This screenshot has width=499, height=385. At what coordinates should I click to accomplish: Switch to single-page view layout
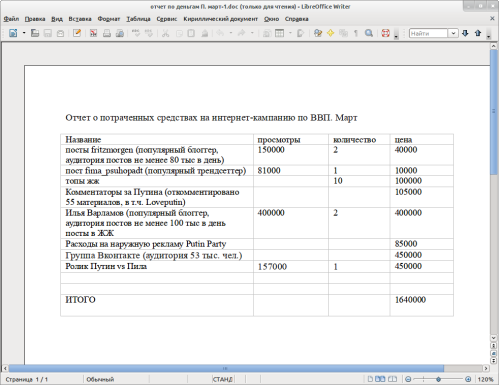[370, 379]
